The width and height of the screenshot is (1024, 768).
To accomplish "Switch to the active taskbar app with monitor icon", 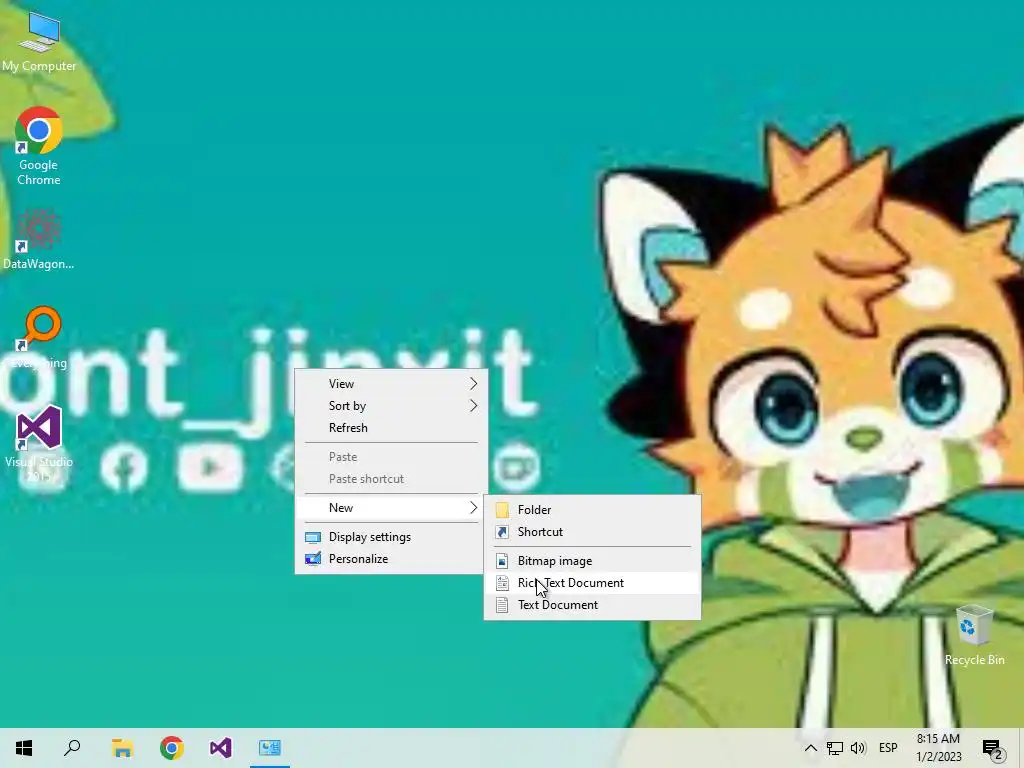I will point(270,748).
